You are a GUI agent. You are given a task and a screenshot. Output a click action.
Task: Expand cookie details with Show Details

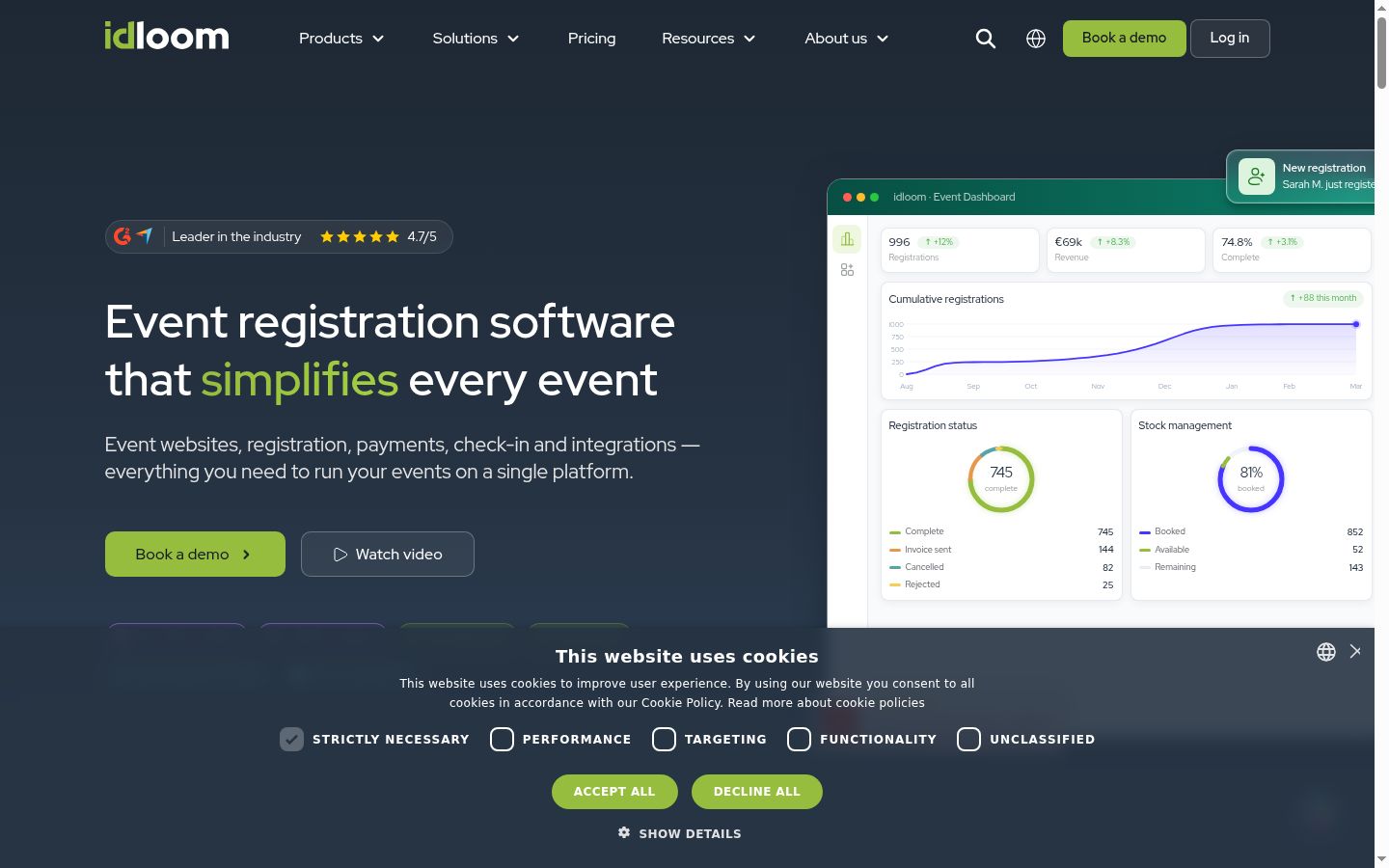[680, 833]
